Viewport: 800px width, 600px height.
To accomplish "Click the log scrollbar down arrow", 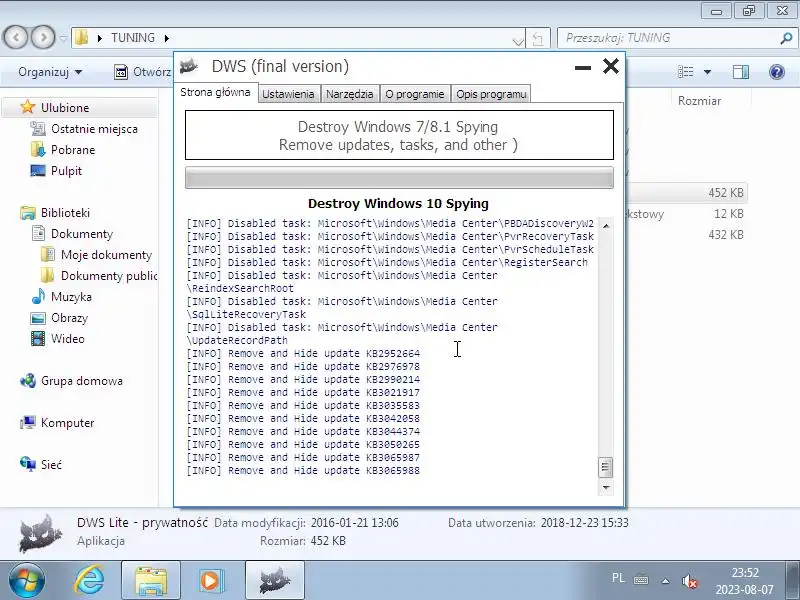I will 606,488.
